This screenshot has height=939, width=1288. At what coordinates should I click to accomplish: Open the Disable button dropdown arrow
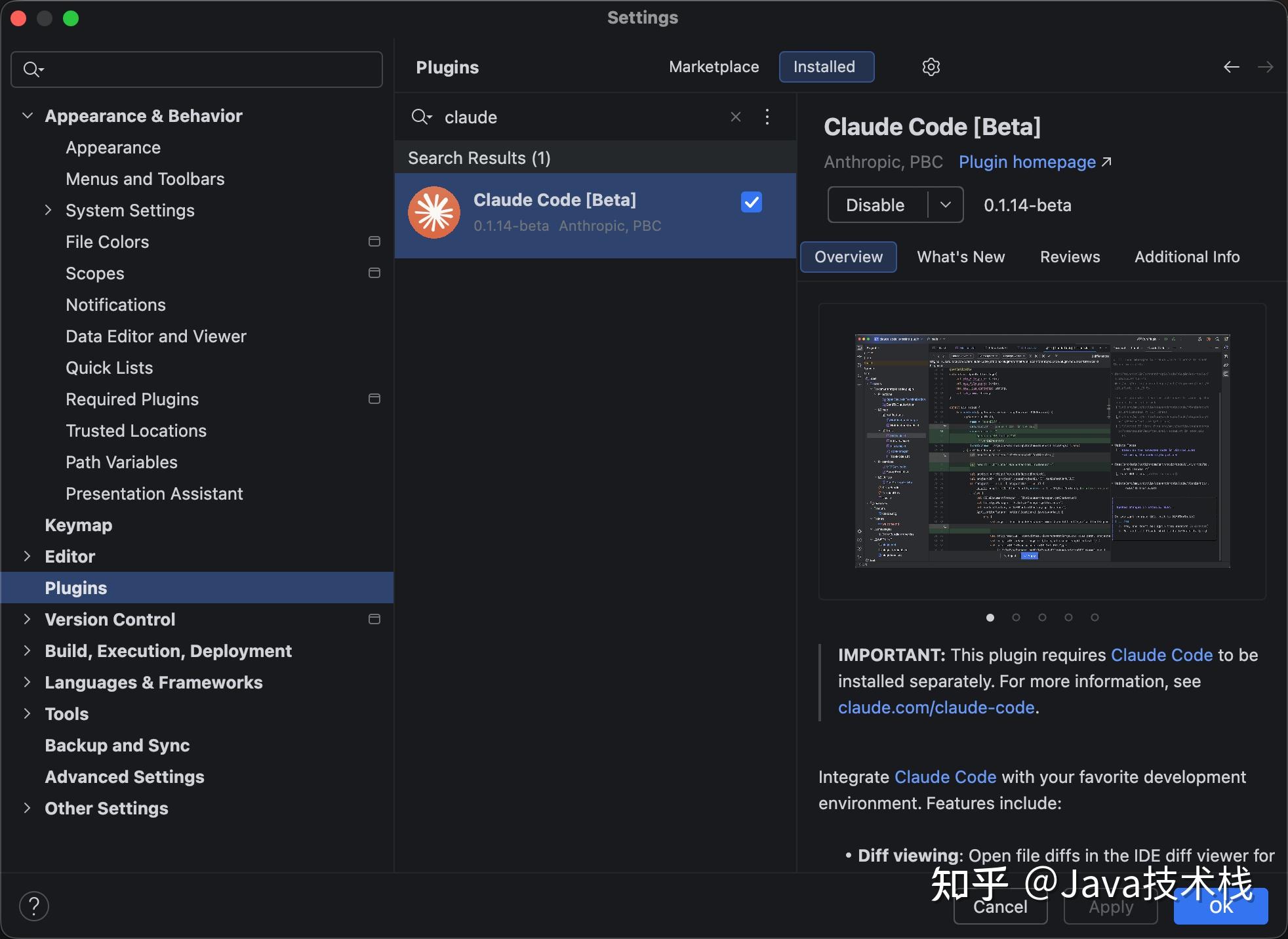pos(946,205)
